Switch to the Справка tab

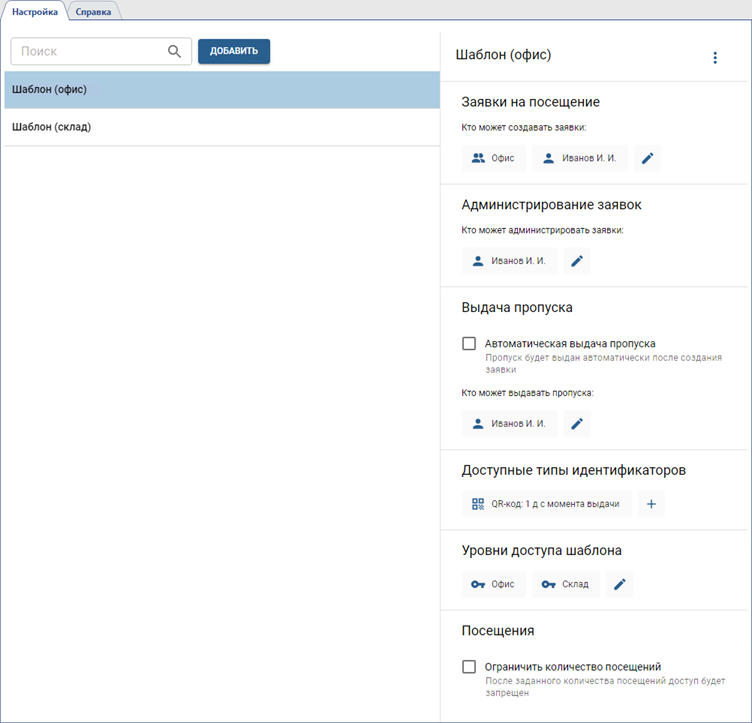point(93,12)
